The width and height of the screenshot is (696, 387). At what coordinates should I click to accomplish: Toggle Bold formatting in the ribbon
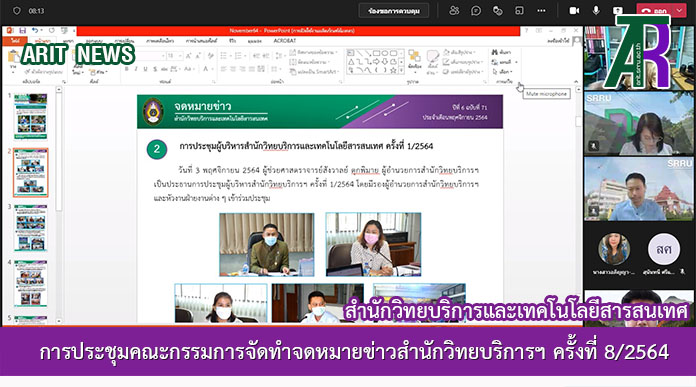(x=127, y=69)
